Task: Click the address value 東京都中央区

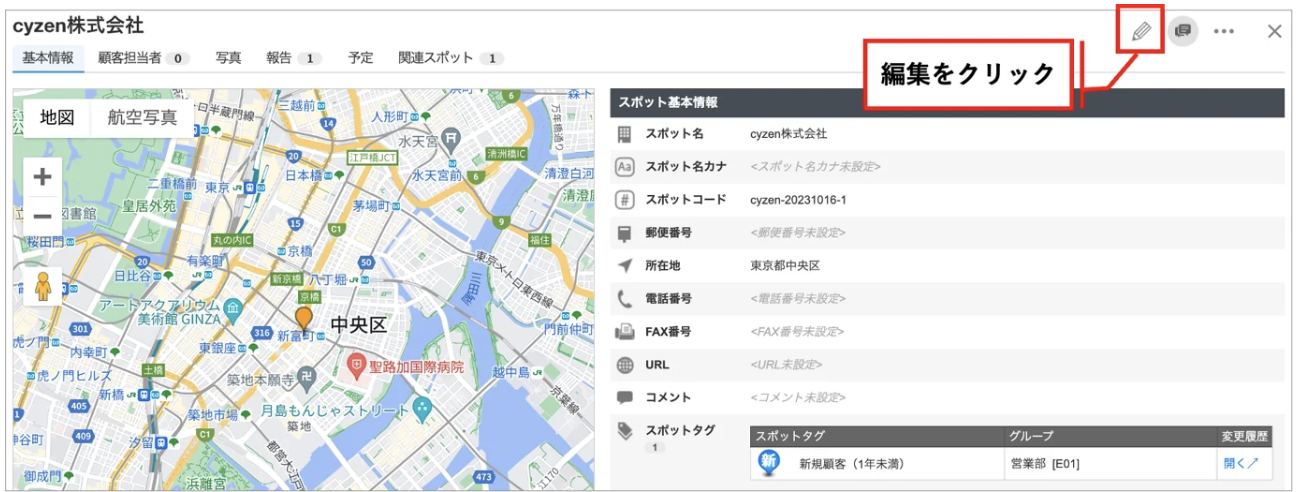Action: coord(785,265)
